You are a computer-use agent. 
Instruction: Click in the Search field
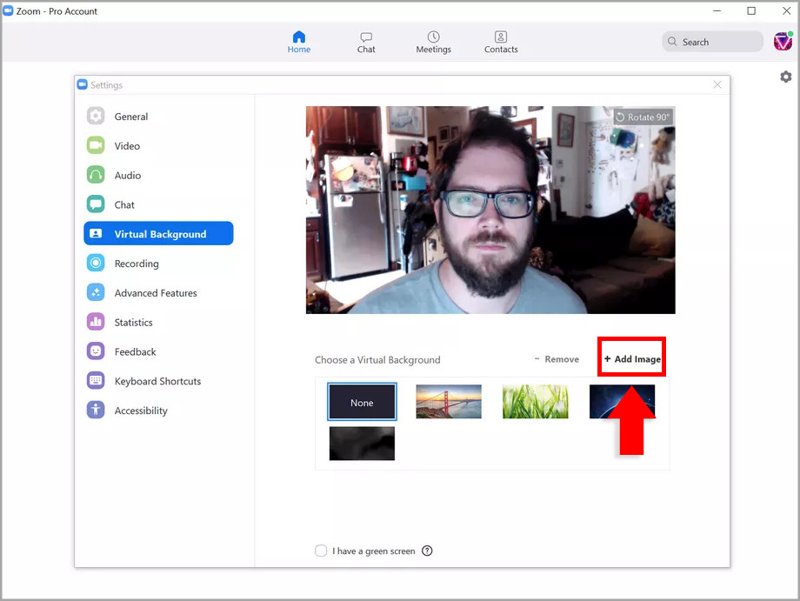(712, 42)
